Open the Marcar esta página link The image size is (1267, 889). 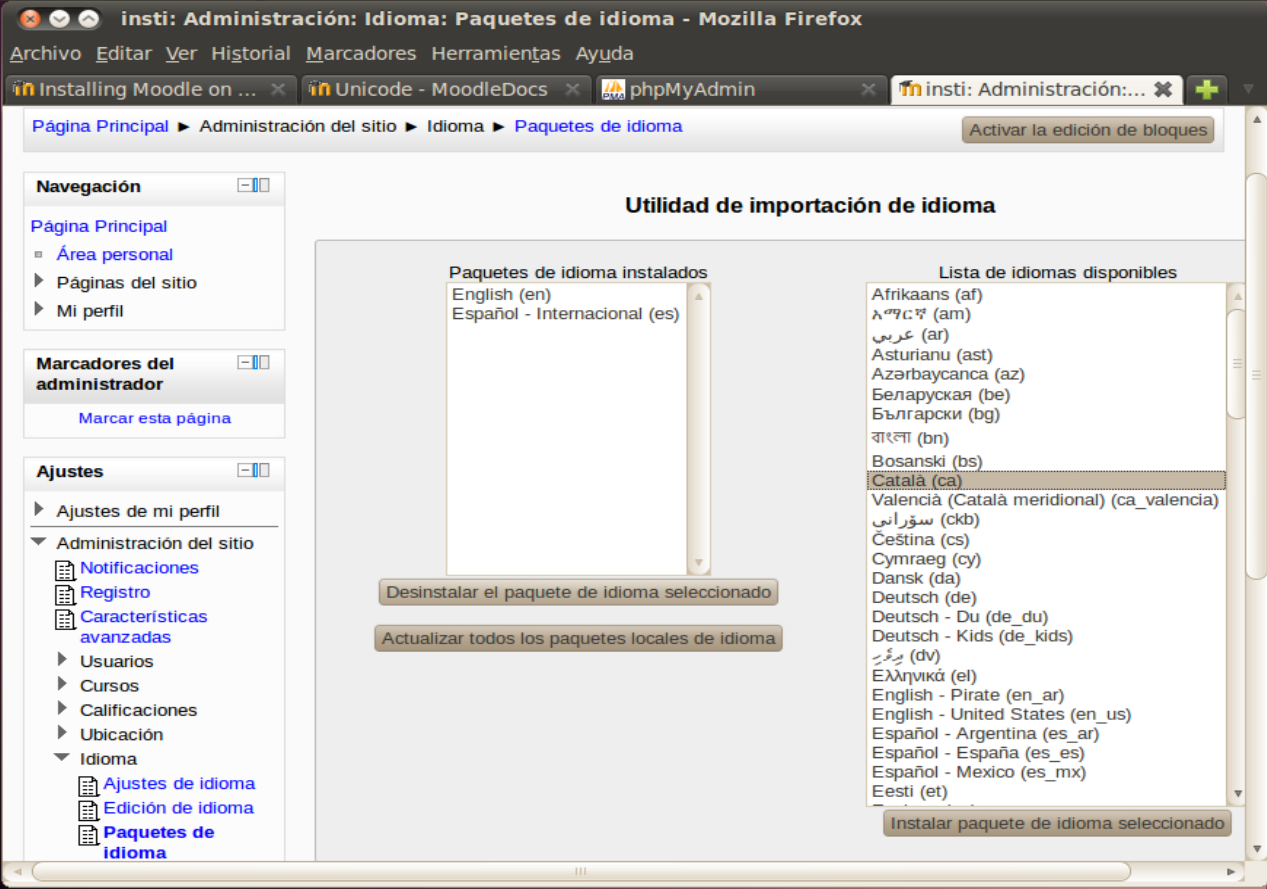(x=154, y=418)
